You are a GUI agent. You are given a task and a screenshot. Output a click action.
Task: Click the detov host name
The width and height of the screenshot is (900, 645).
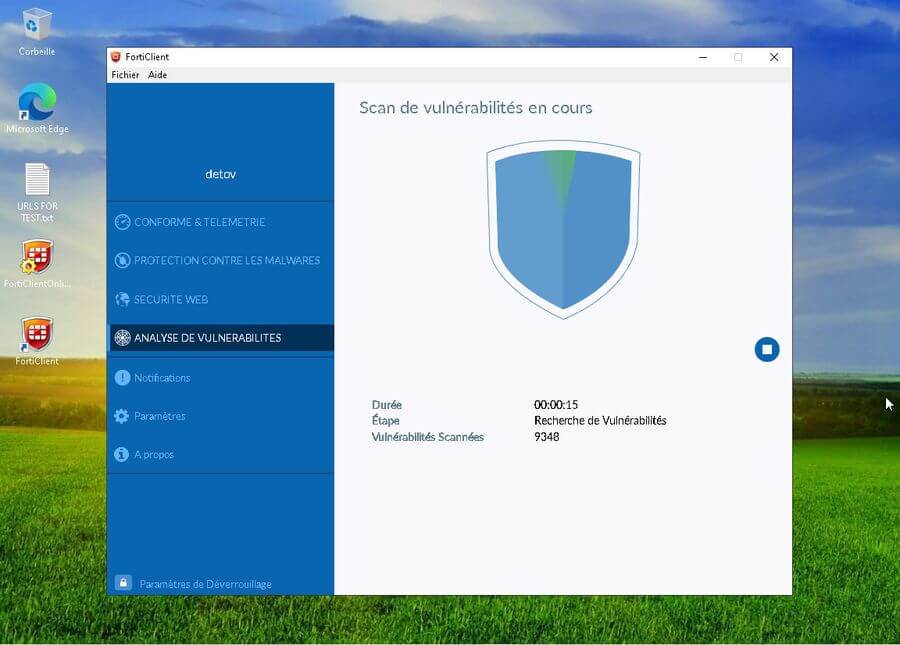220,174
